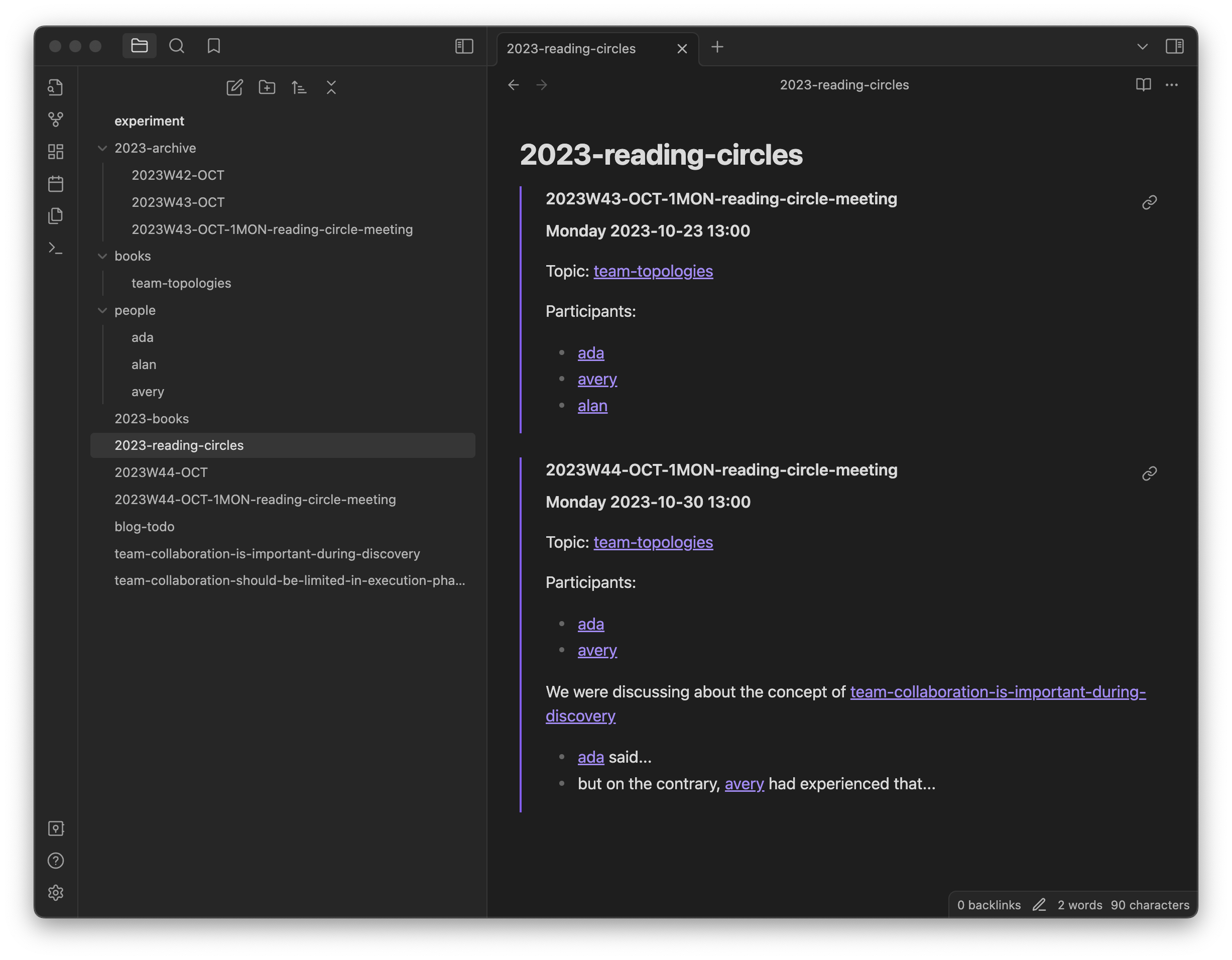
Task: Create new canvas from ribbon
Action: 55,151
